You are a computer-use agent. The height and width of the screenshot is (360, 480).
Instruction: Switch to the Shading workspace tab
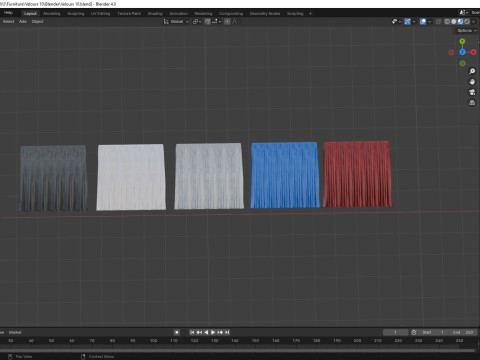pyautogui.click(x=155, y=13)
